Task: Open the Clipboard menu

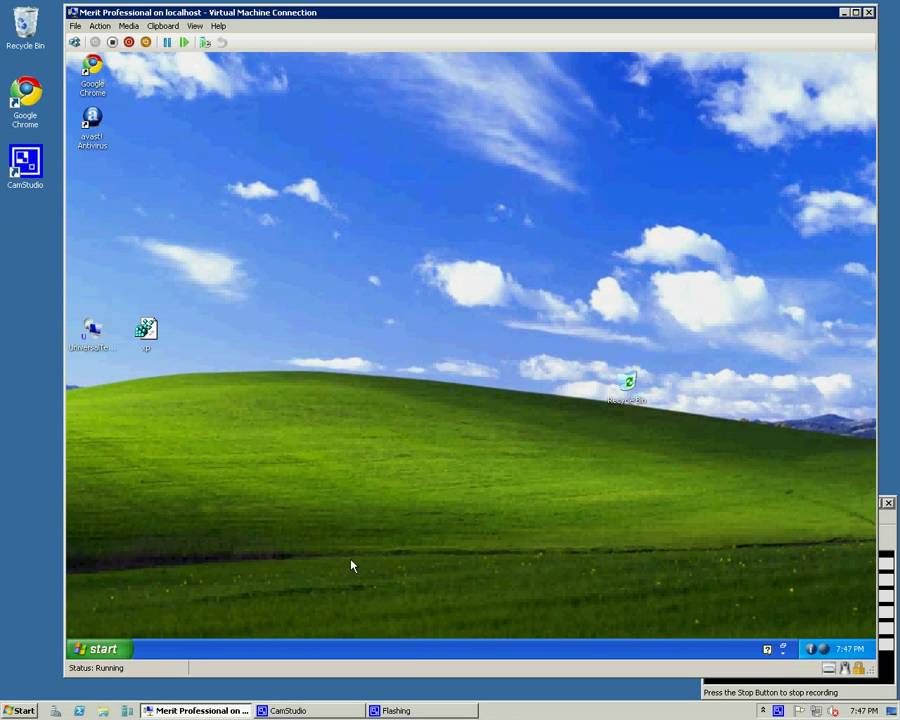Action: pos(163,26)
